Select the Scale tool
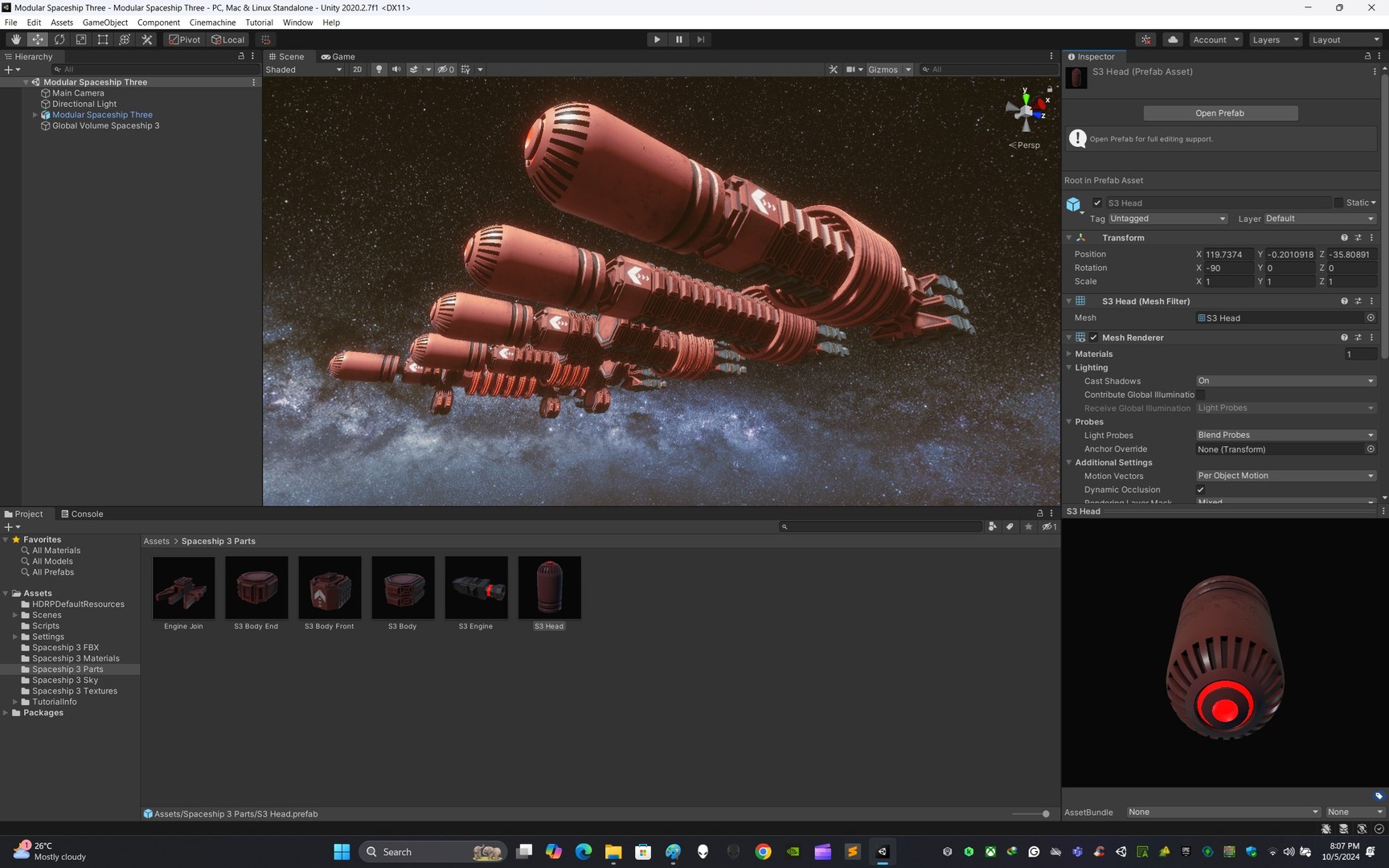The height and width of the screenshot is (868, 1389). point(81,39)
